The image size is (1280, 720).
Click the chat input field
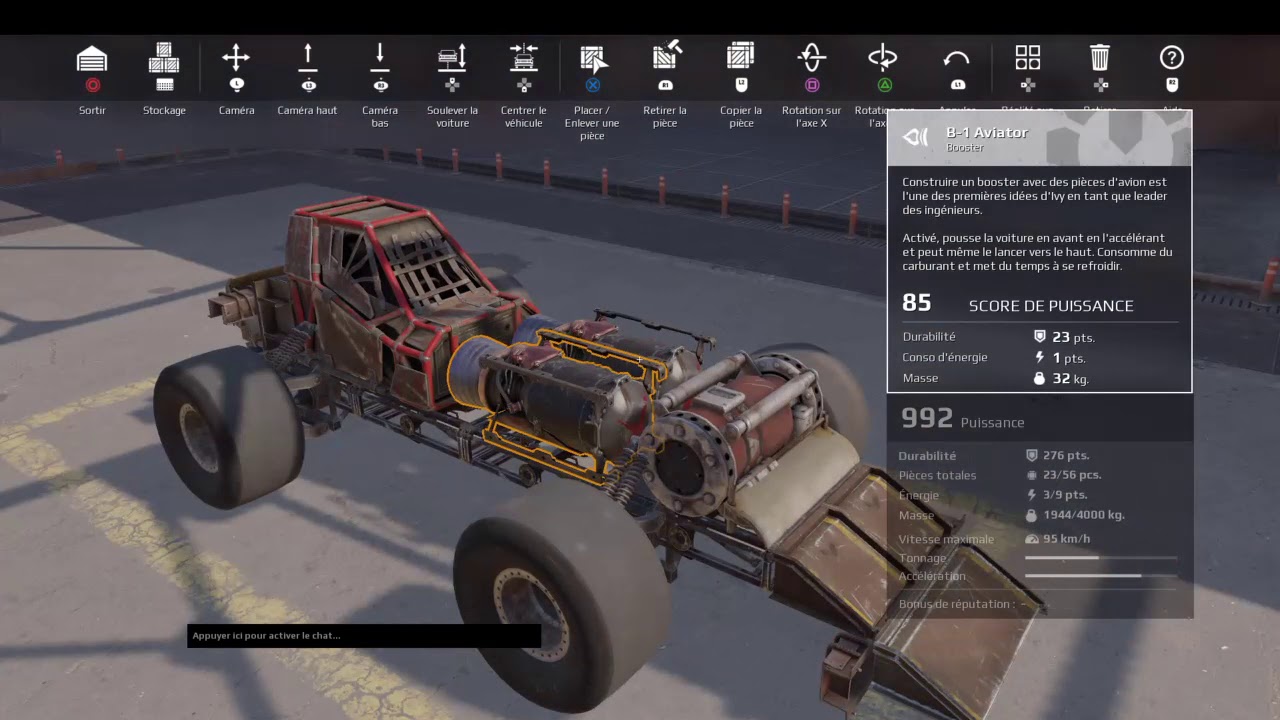click(x=364, y=636)
